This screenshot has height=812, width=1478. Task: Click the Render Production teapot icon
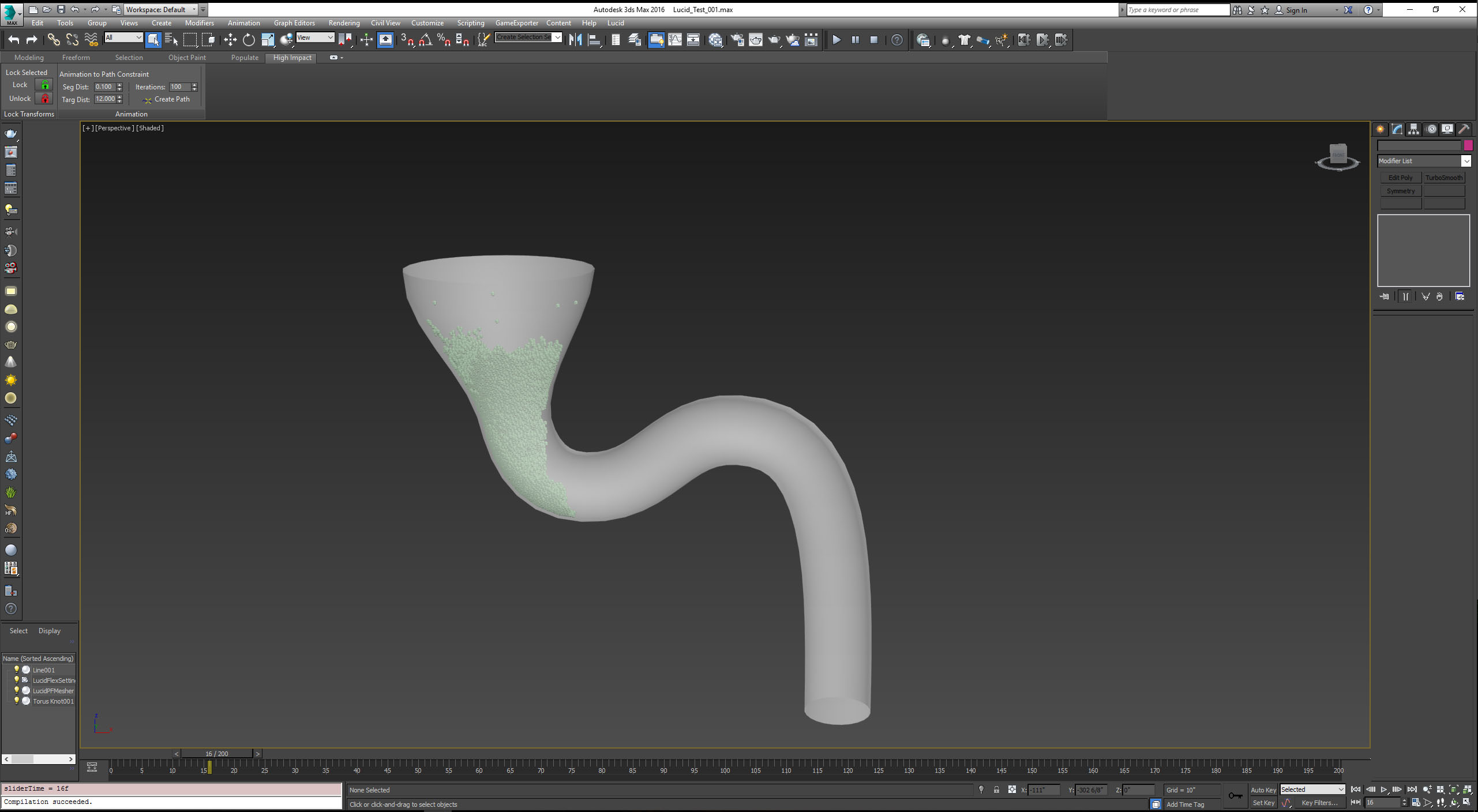(774, 40)
